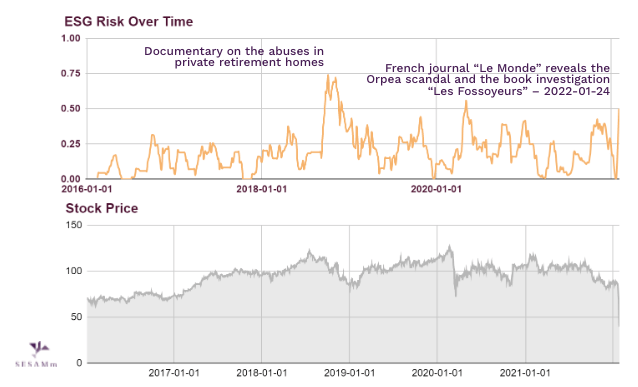Click the final stock price crash point

[619, 326]
